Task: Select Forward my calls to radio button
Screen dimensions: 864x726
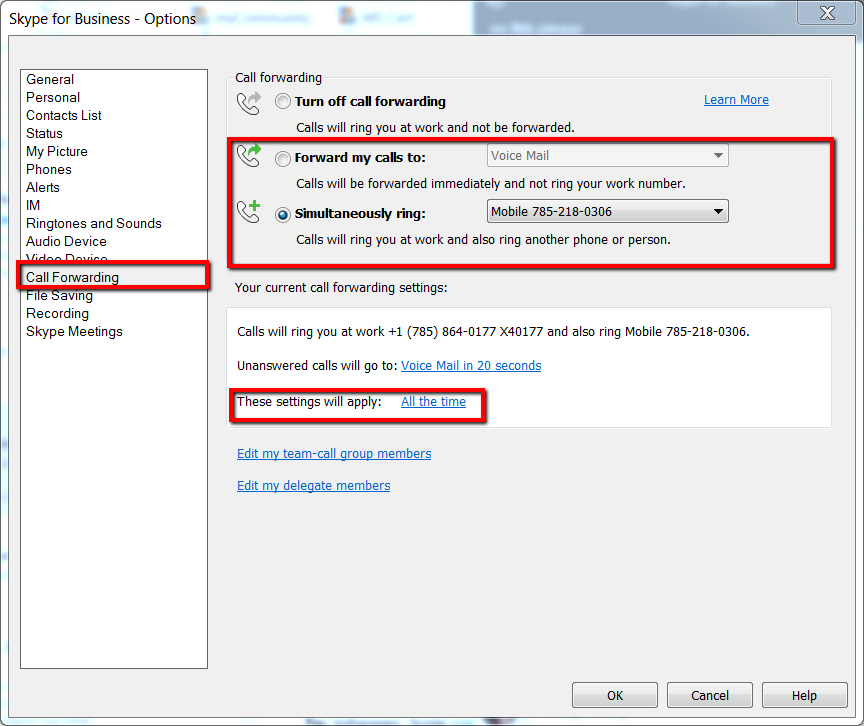Action: [x=283, y=159]
